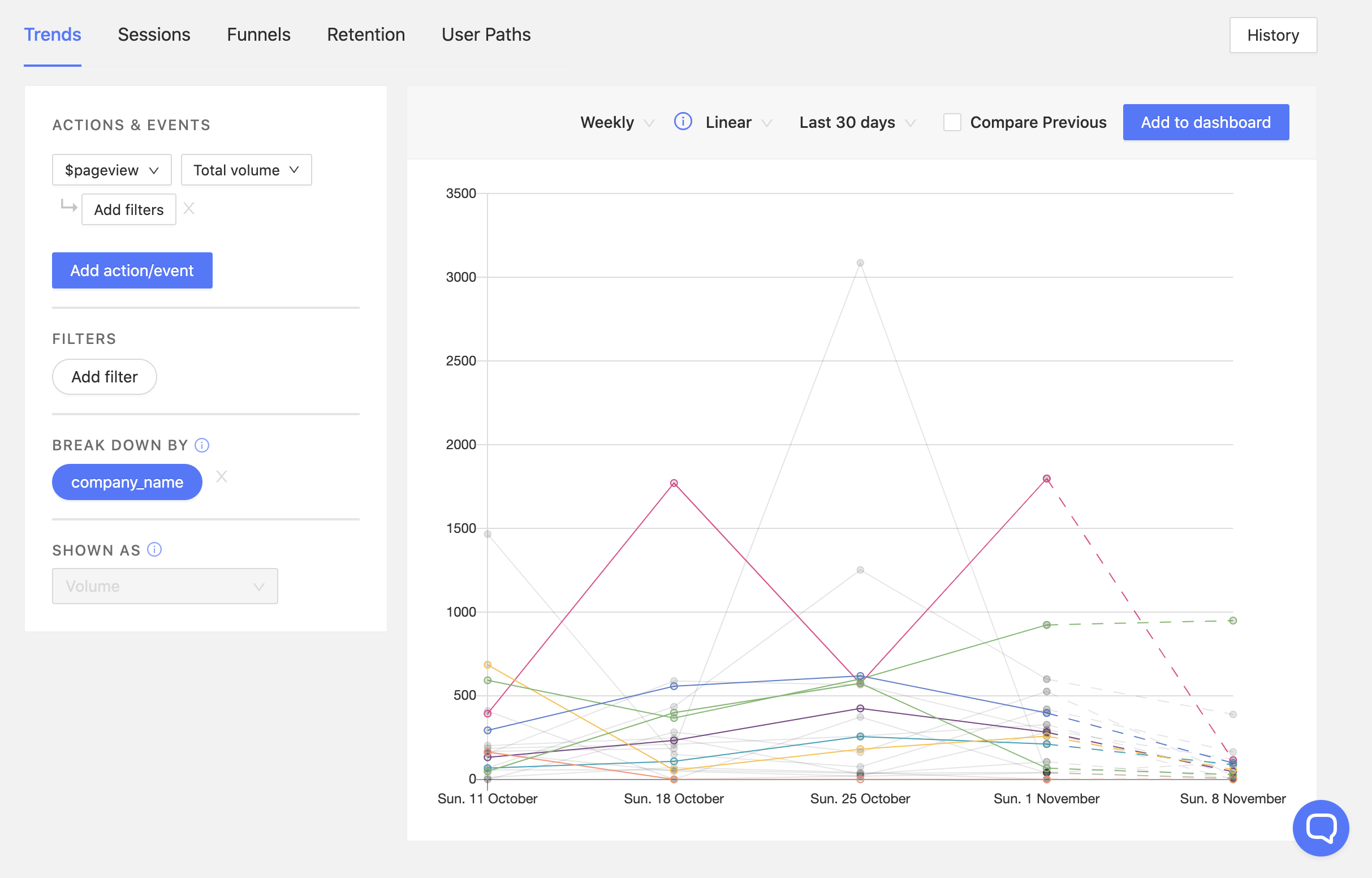The height and width of the screenshot is (878, 1372).
Task: Change the Weekly interval dropdown
Action: point(616,122)
